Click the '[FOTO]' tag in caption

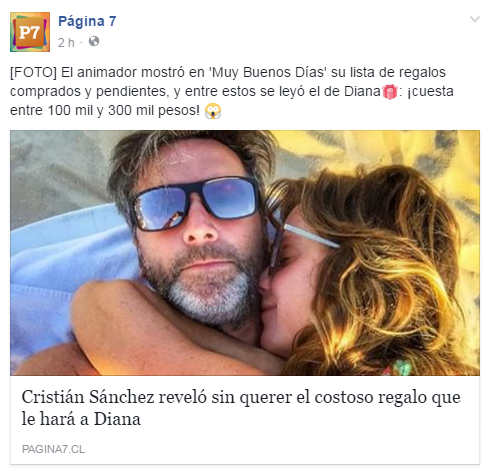(33, 72)
